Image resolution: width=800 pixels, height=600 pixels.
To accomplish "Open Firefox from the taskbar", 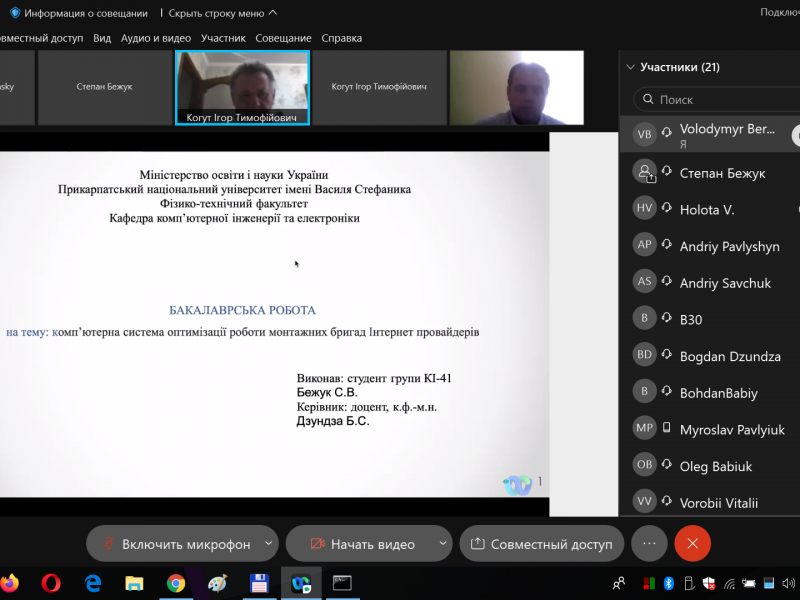I will click(x=10, y=583).
